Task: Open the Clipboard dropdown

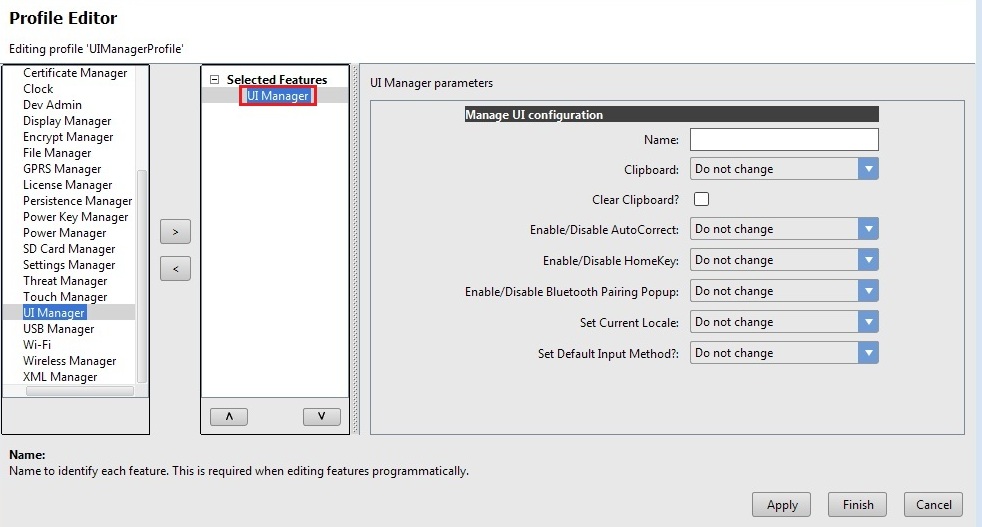Action: tap(783, 169)
